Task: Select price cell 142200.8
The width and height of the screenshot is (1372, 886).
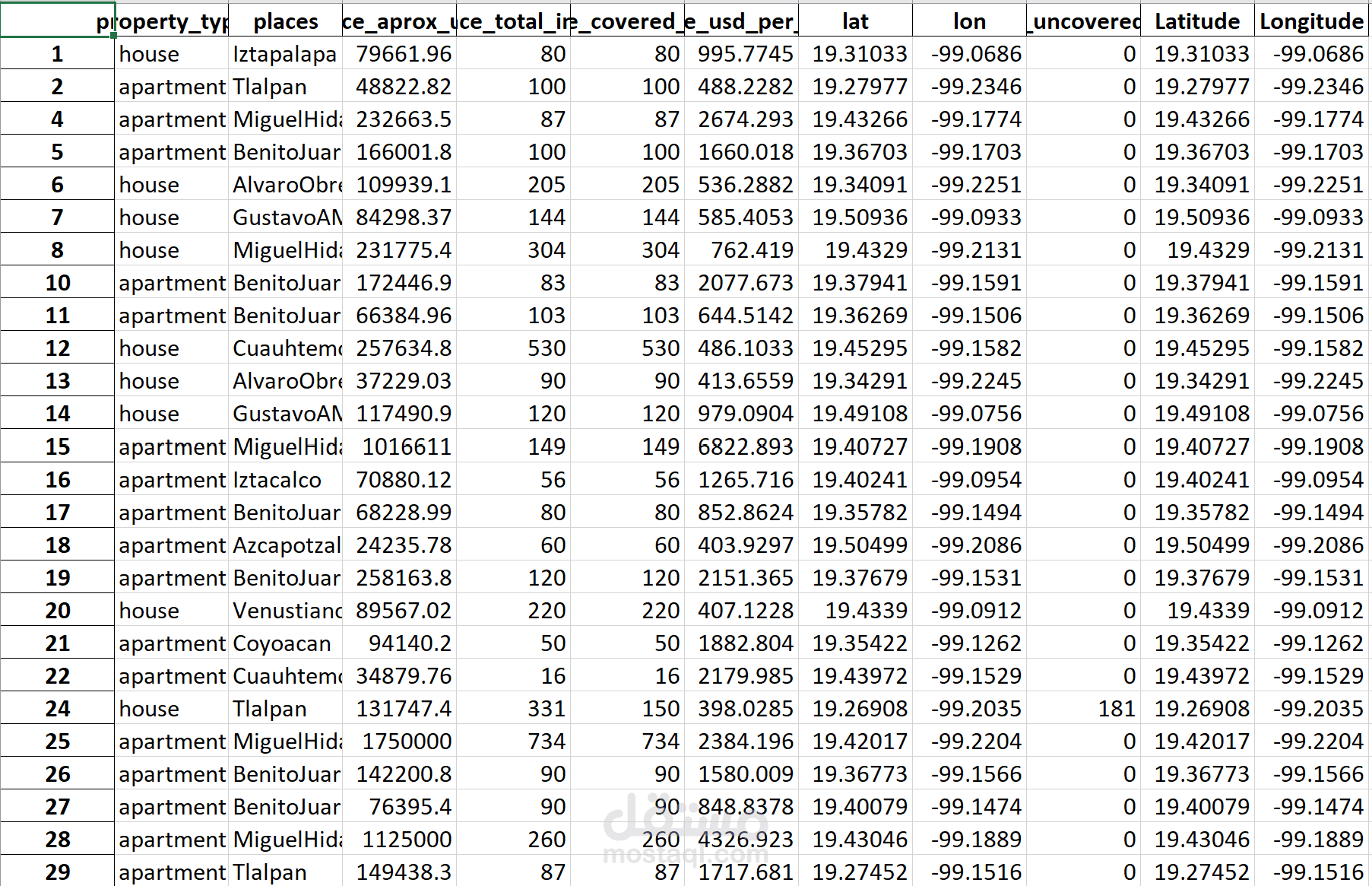Action: coord(399,773)
